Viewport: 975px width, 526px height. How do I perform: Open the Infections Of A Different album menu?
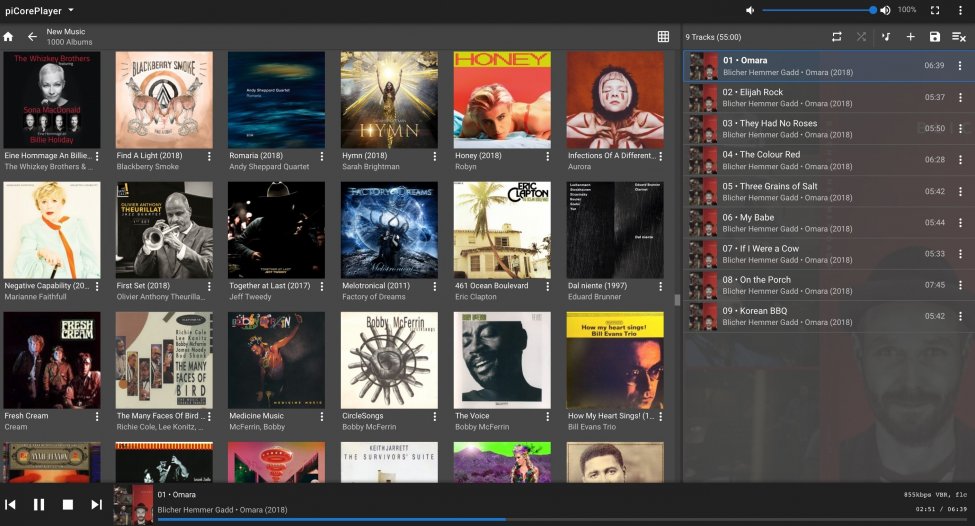660,156
